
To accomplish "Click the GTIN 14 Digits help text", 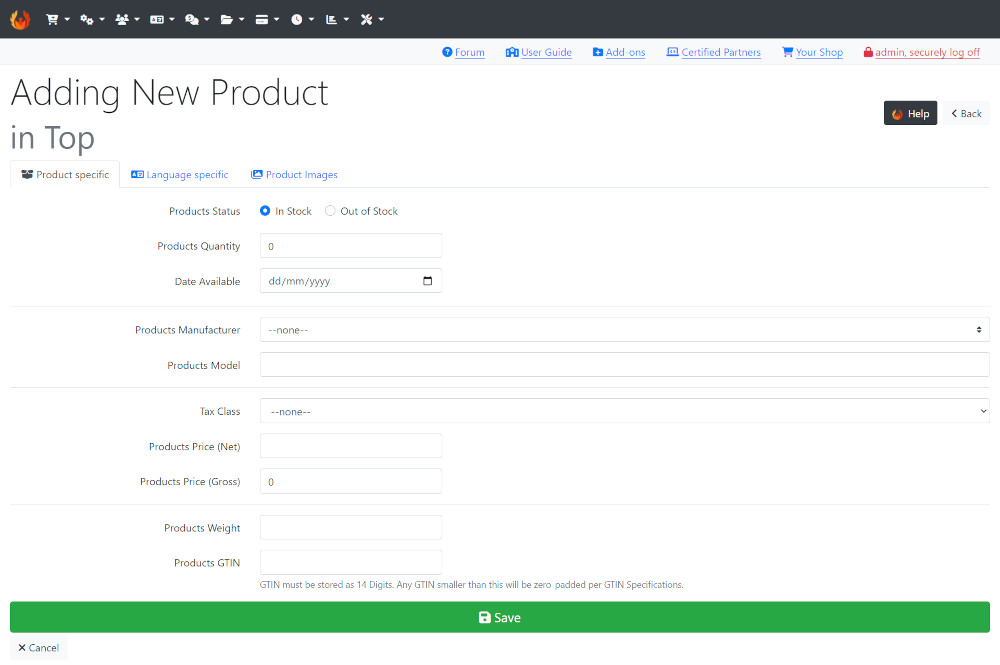I will point(471,585).
